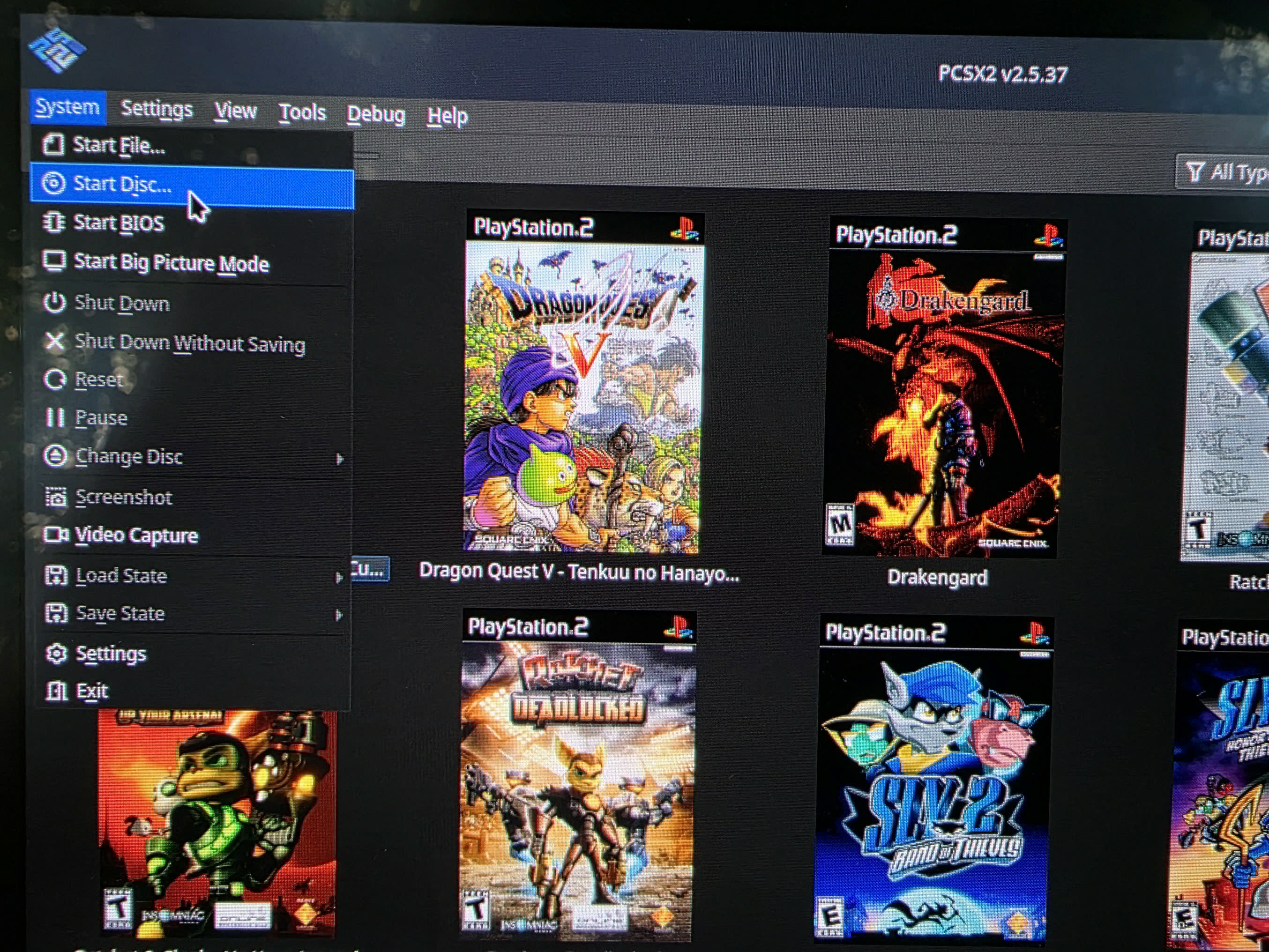
Task: Select Ratchet Deadlocked game cover
Action: point(578,776)
